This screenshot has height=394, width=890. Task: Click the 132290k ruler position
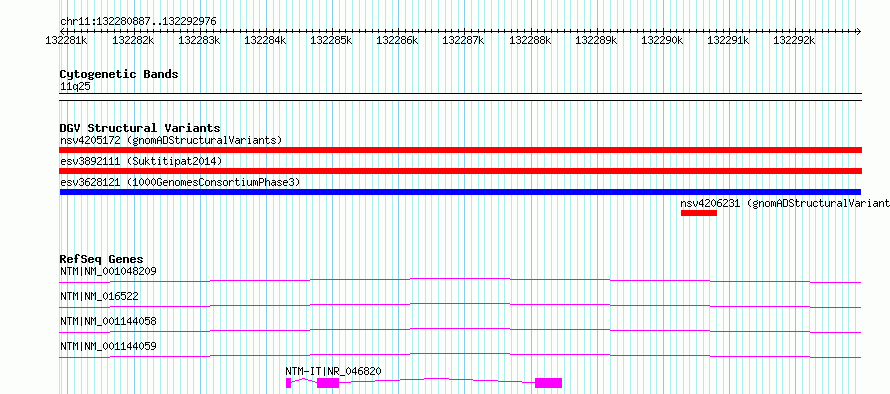662,40
